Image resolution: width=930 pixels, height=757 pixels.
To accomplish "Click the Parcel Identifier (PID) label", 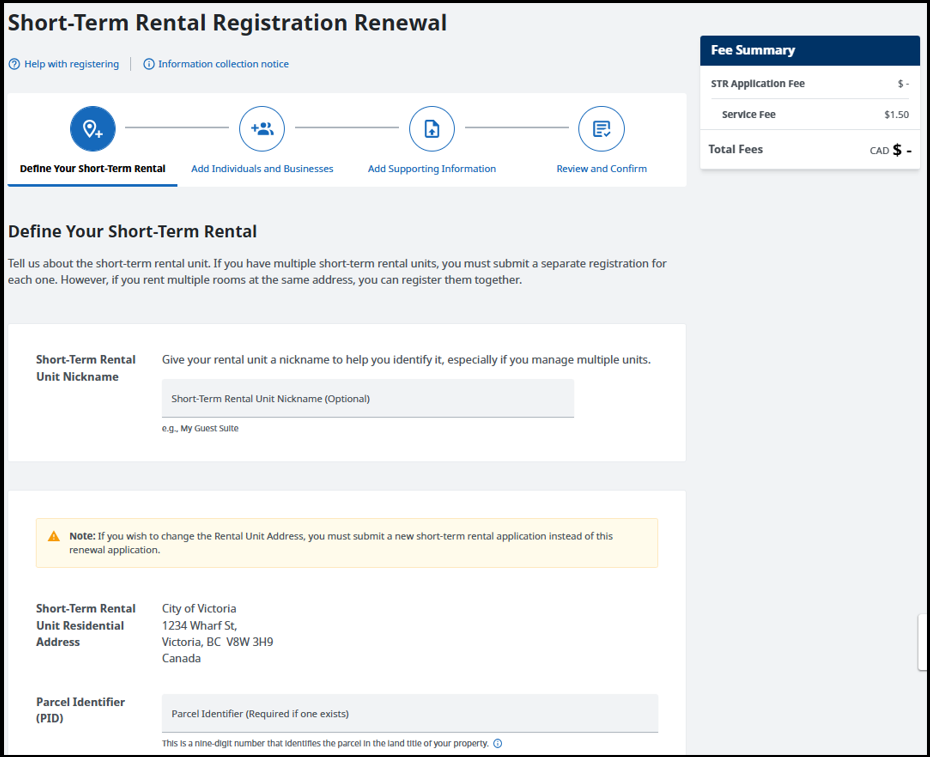I will coord(81,710).
